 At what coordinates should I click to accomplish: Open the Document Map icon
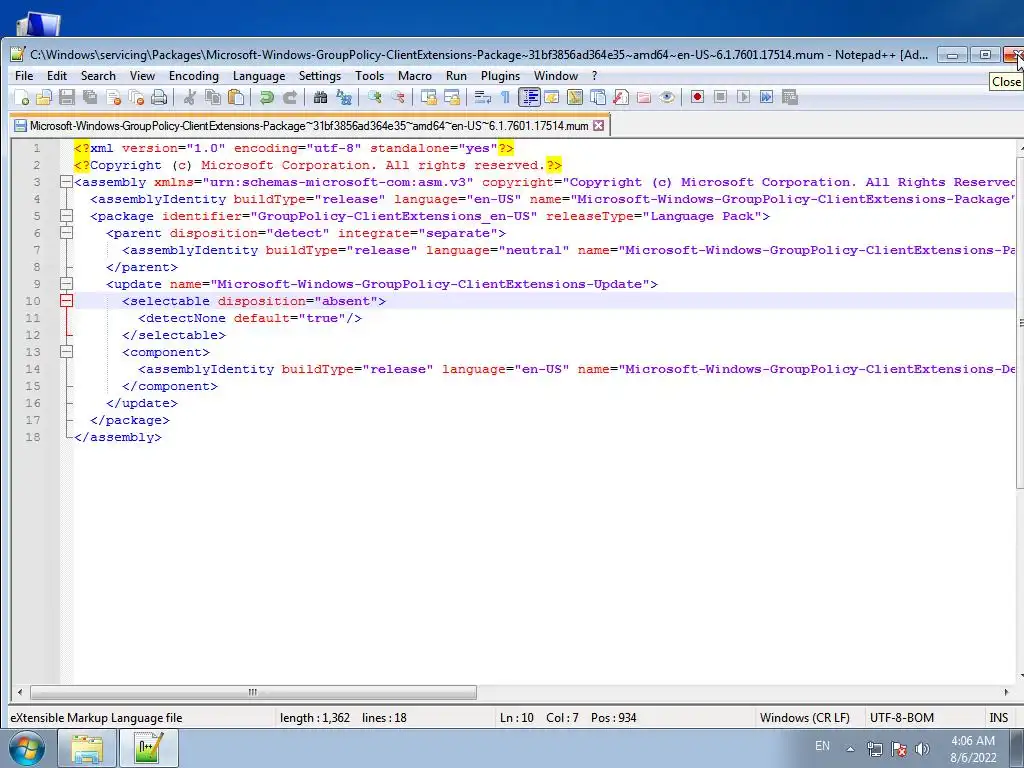[x=575, y=98]
